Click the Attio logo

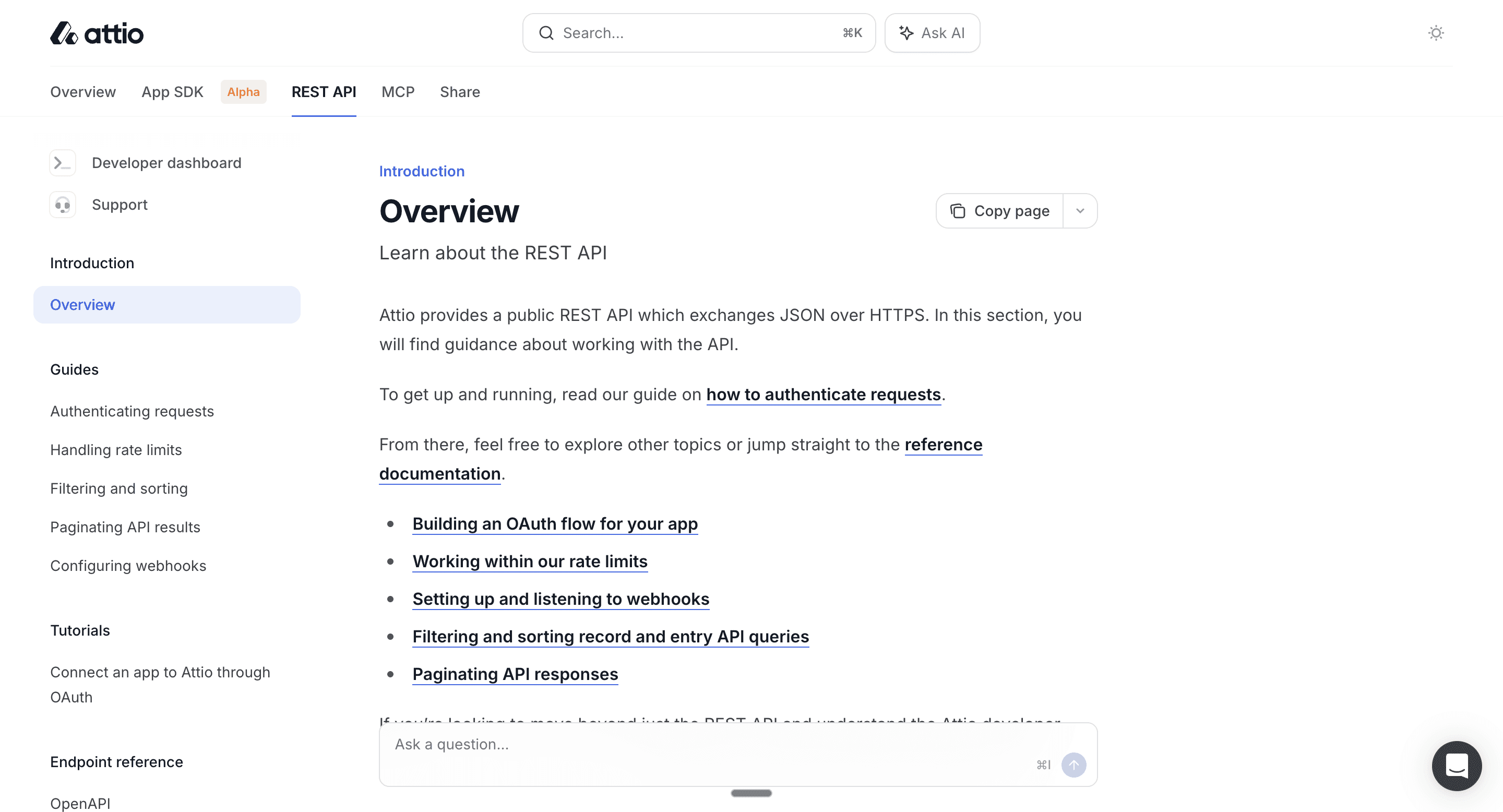pos(97,33)
